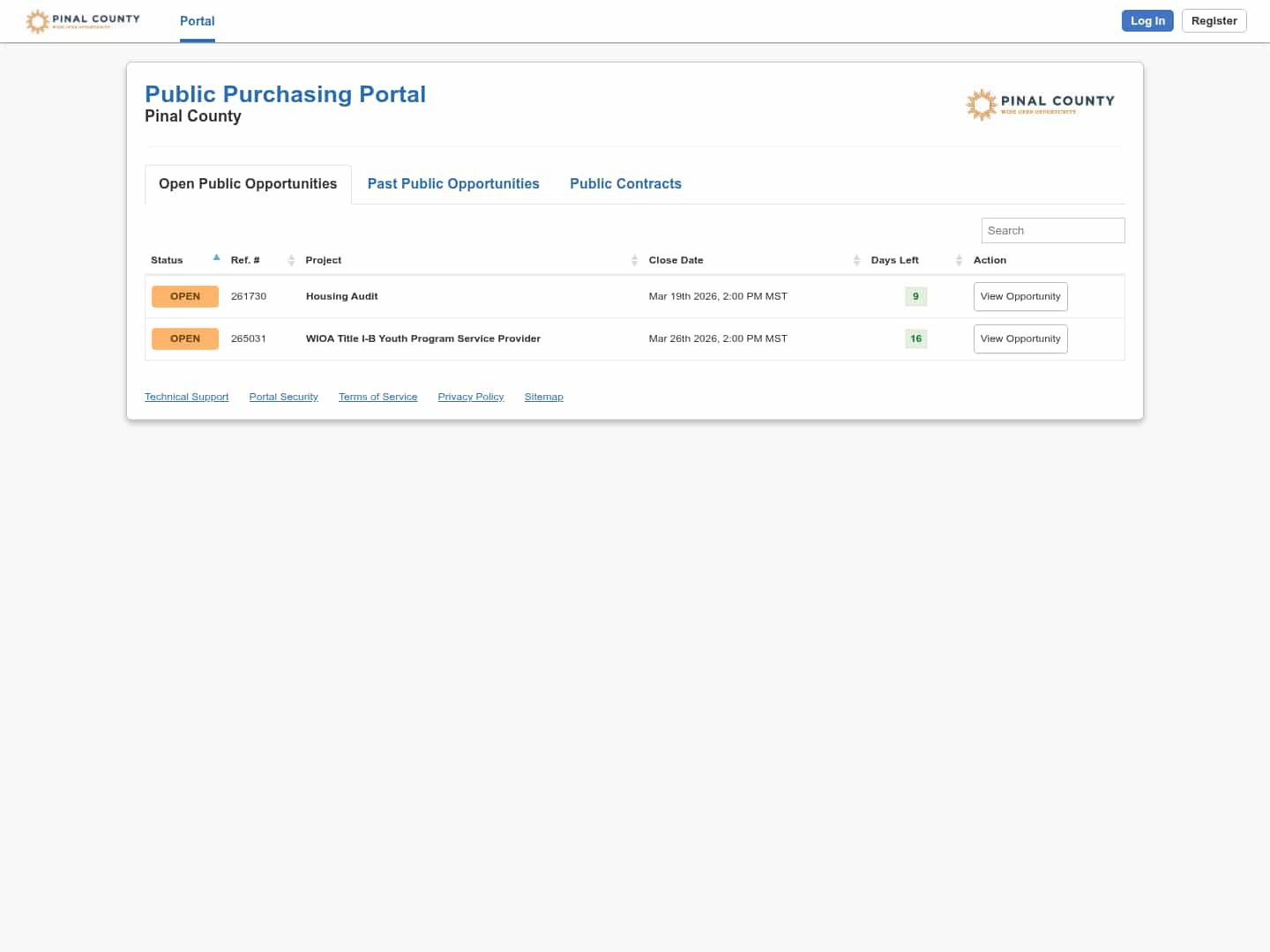Image resolution: width=1270 pixels, height=952 pixels.
Task: Sort table by Close Date column arrows
Action: pos(856,260)
